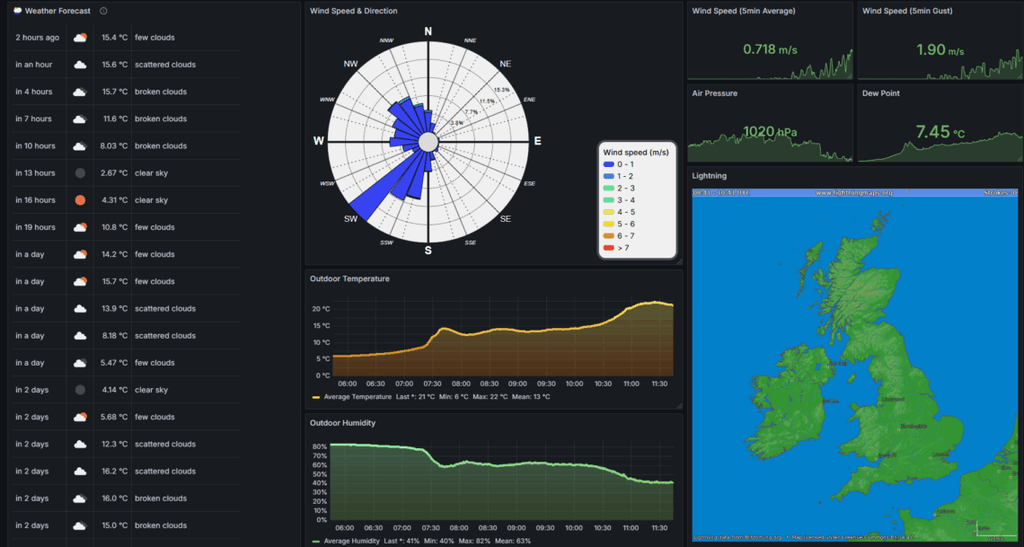The width and height of the screenshot is (1024, 547).
Task: Click the > 7 wind speed legend entry
Action: click(616, 248)
